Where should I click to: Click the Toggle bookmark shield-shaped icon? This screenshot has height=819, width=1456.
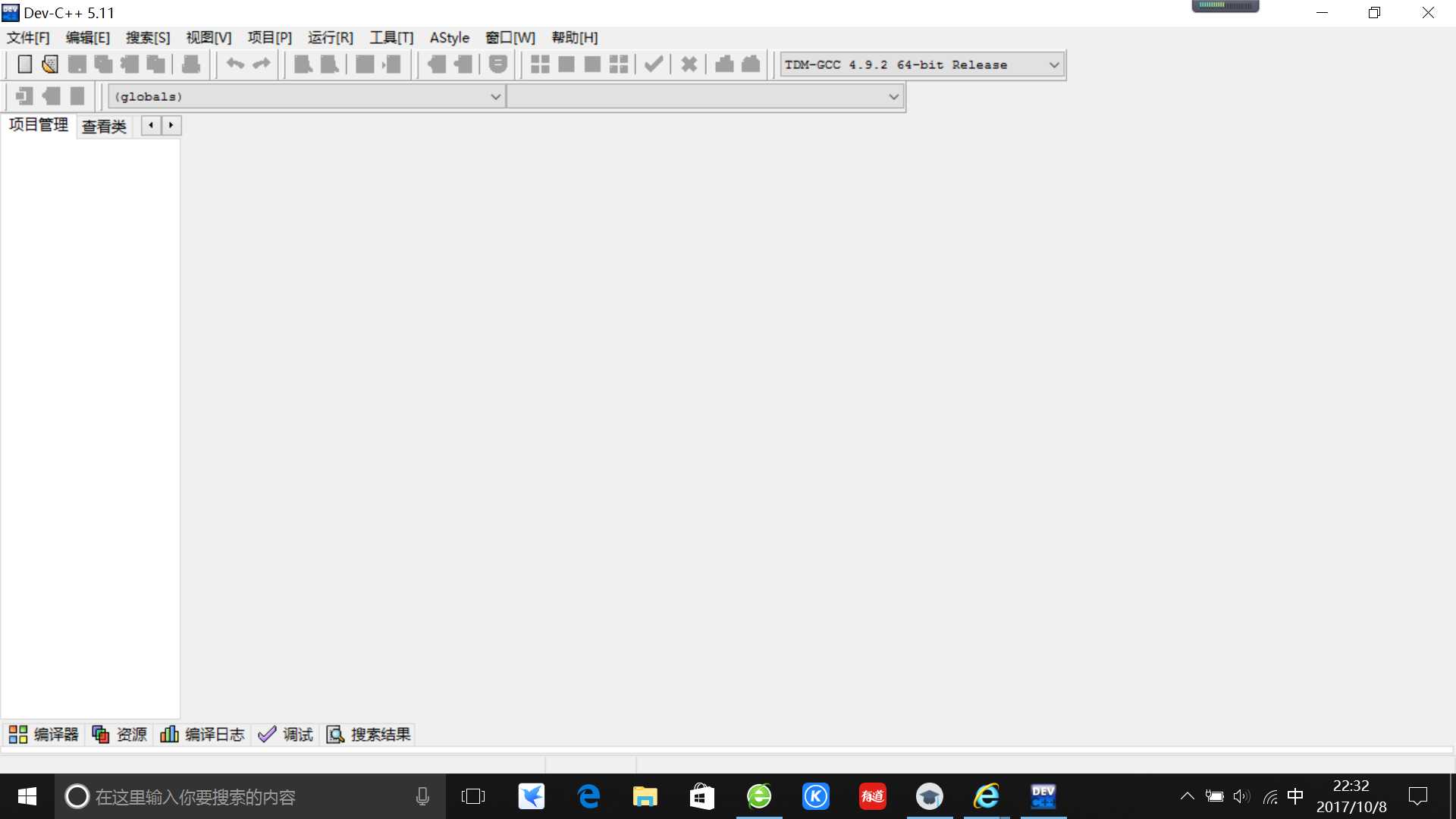point(497,64)
